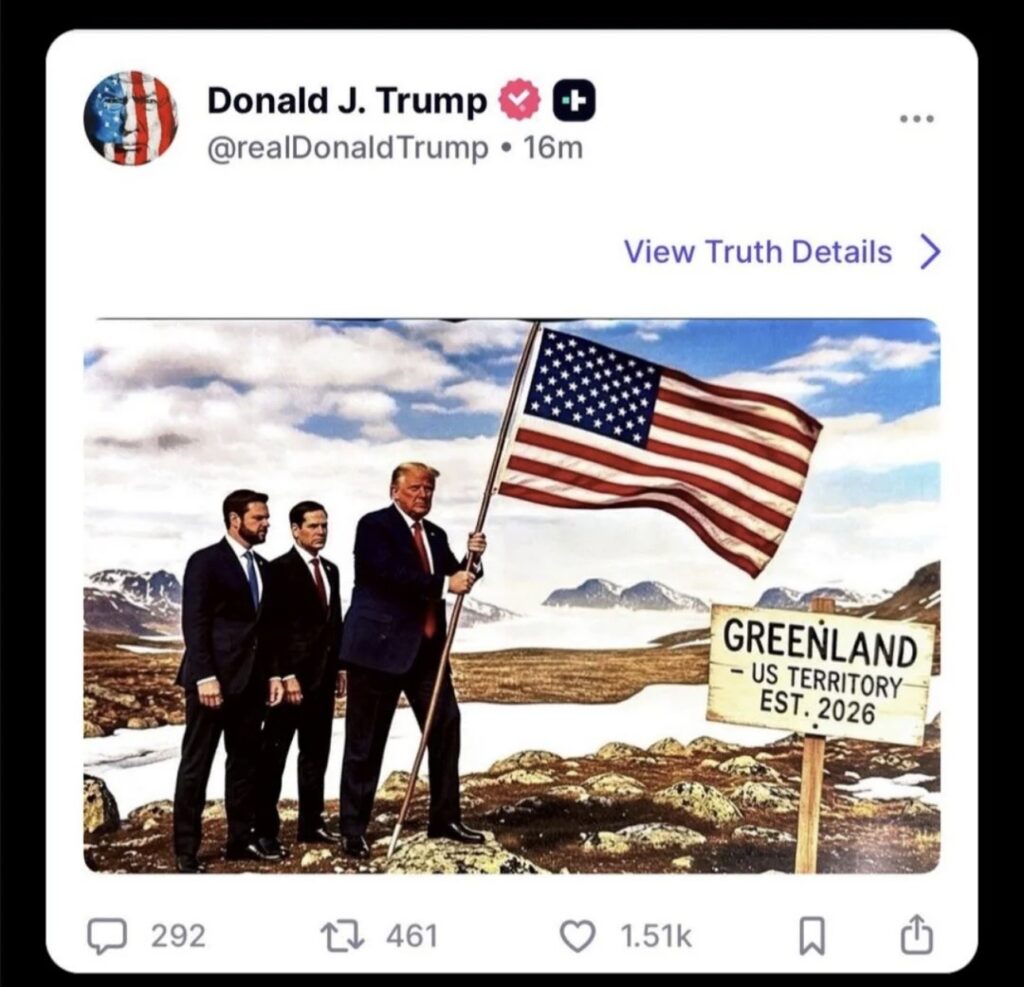The image size is (1024, 987).
Task: View the 292 replies count
Action: [x=178, y=935]
